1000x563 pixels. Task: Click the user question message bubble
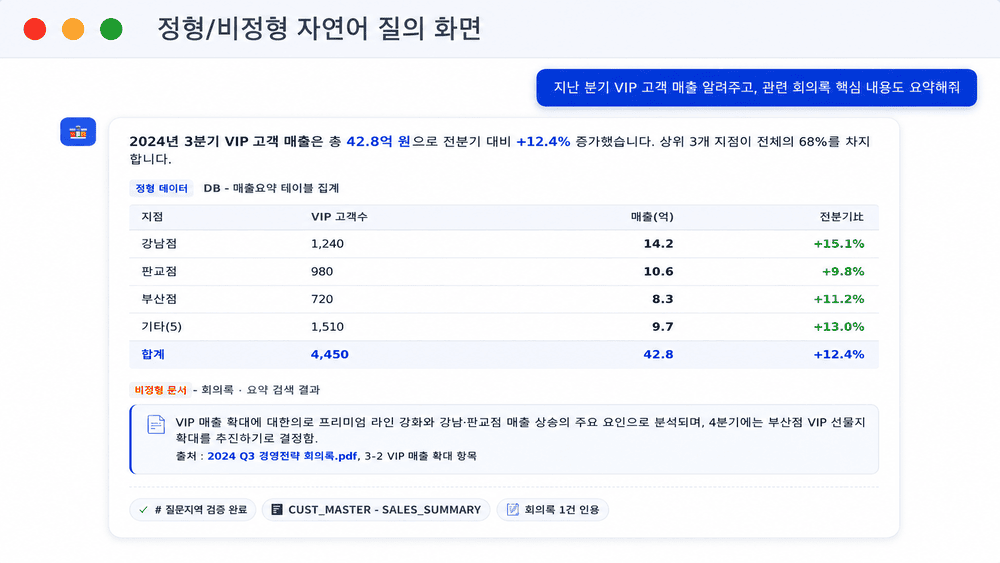click(x=756, y=87)
